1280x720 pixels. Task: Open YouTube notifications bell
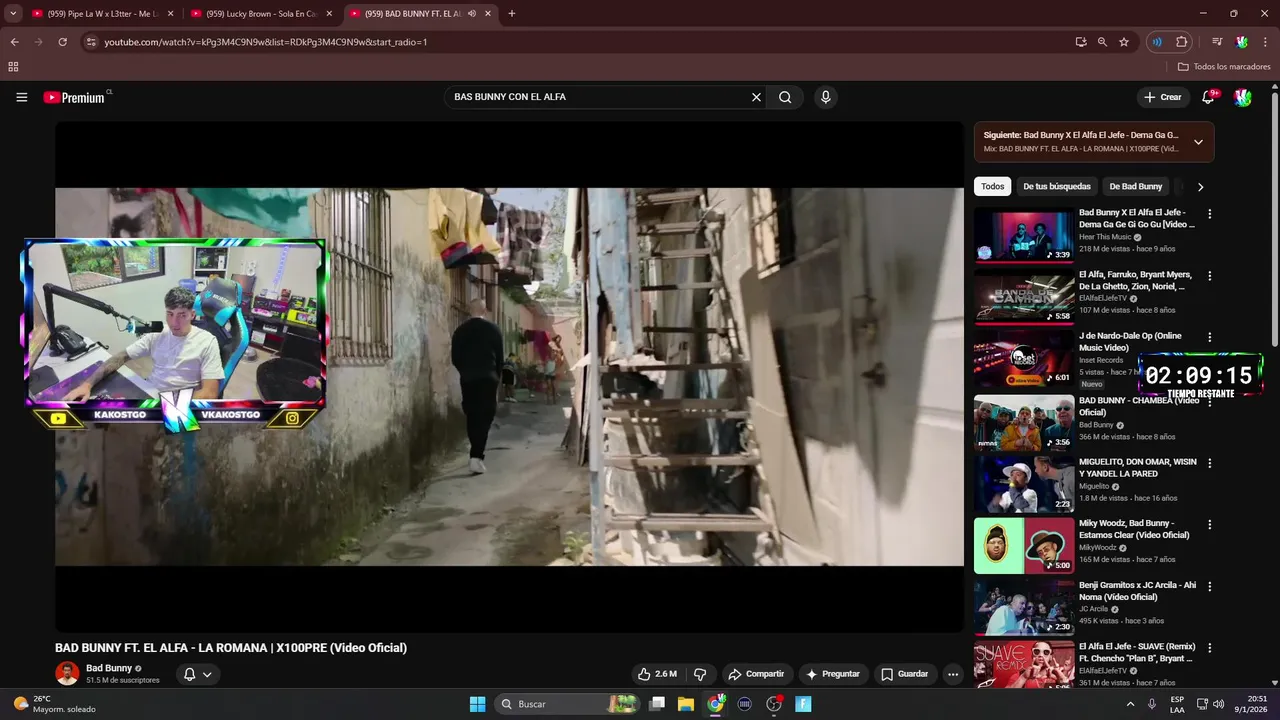pyautogui.click(x=1209, y=97)
